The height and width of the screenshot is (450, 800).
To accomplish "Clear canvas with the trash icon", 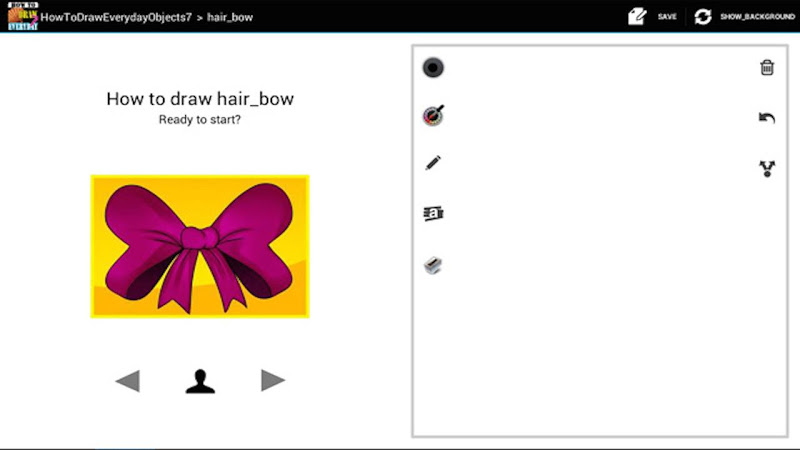I will [767, 67].
